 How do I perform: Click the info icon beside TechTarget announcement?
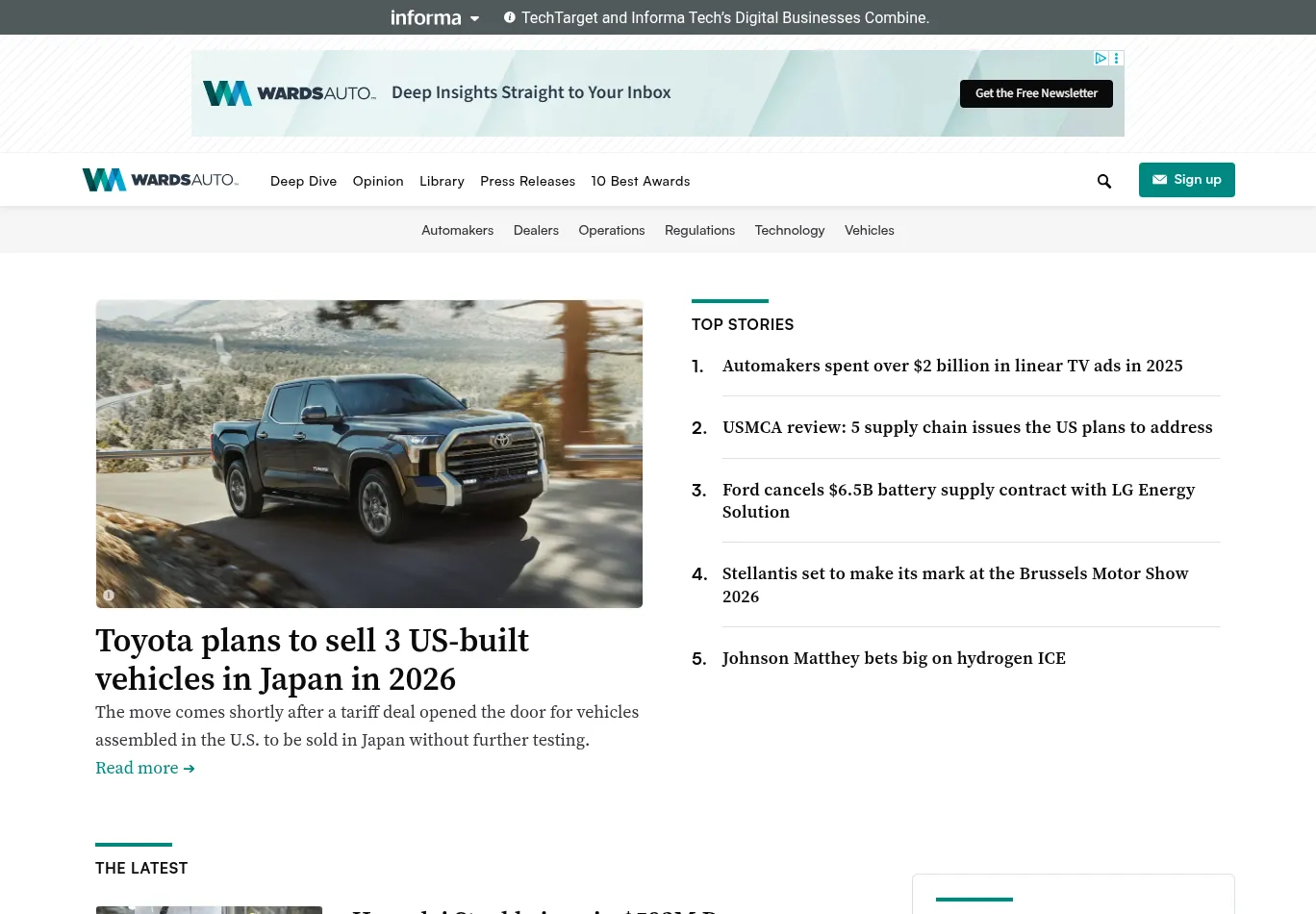[x=510, y=17]
